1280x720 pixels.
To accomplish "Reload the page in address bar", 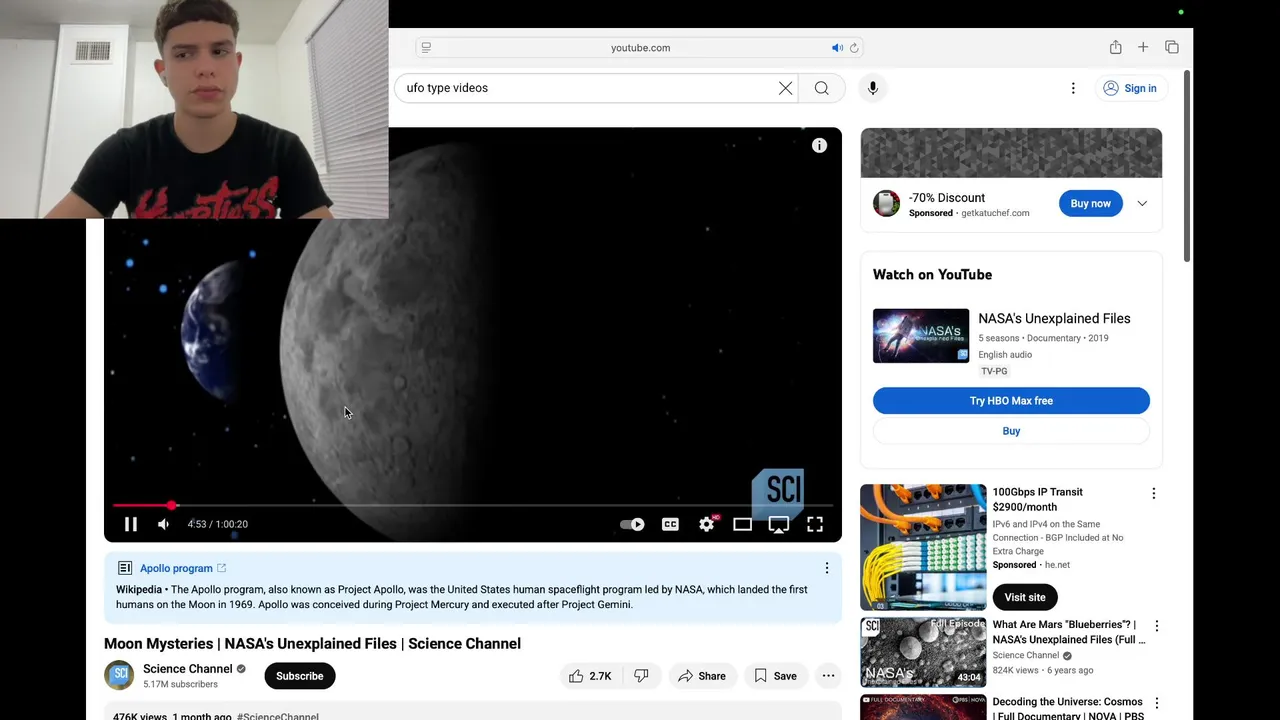I will [854, 48].
